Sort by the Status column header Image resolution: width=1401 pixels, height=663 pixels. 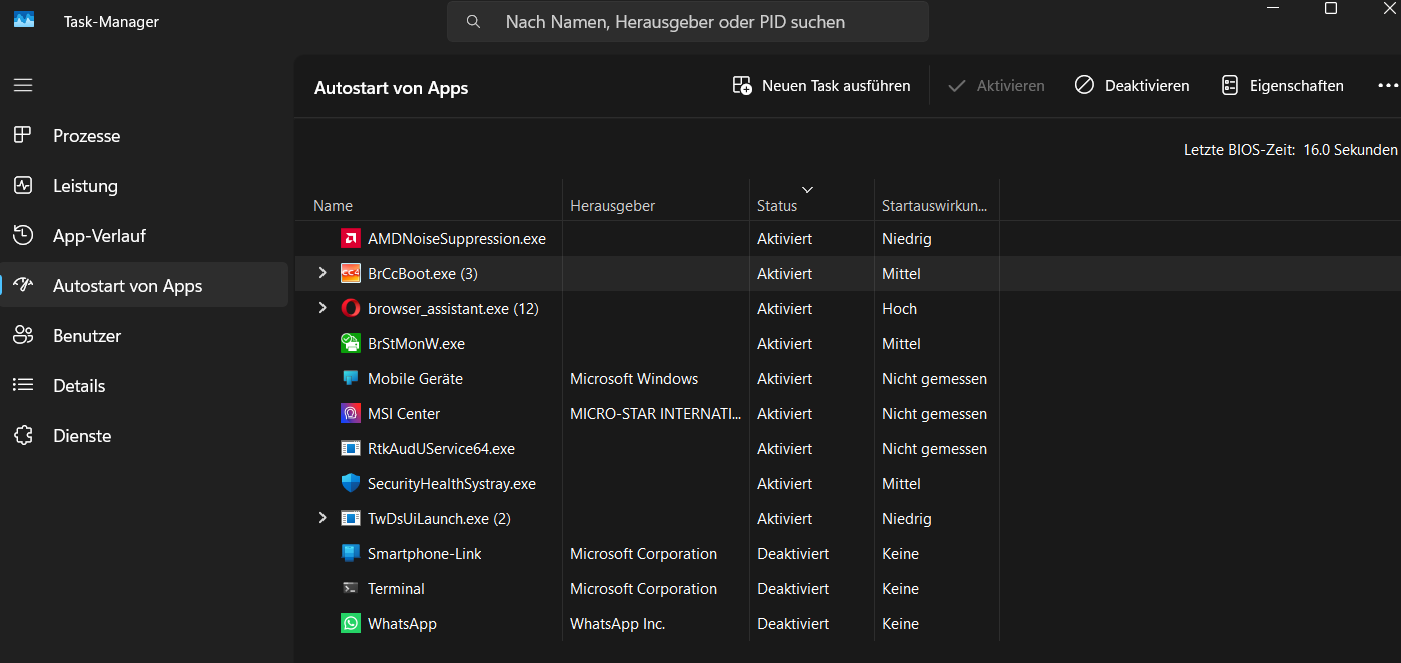click(x=777, y=206)
